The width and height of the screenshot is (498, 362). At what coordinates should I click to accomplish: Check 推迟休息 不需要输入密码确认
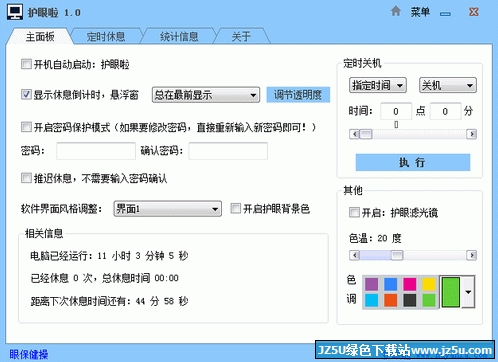point(26,178)
